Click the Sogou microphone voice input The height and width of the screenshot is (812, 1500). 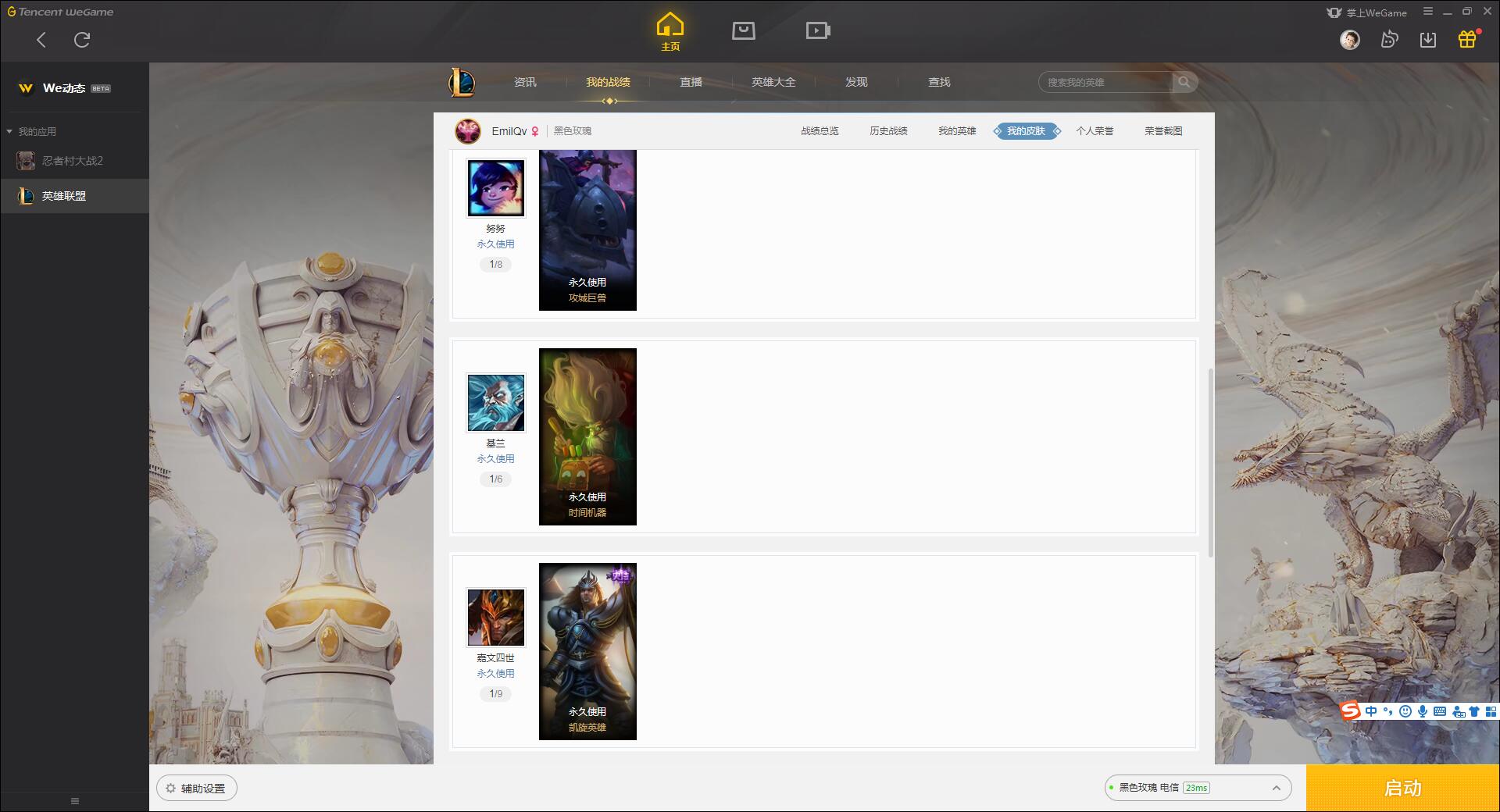[1423, 711]
